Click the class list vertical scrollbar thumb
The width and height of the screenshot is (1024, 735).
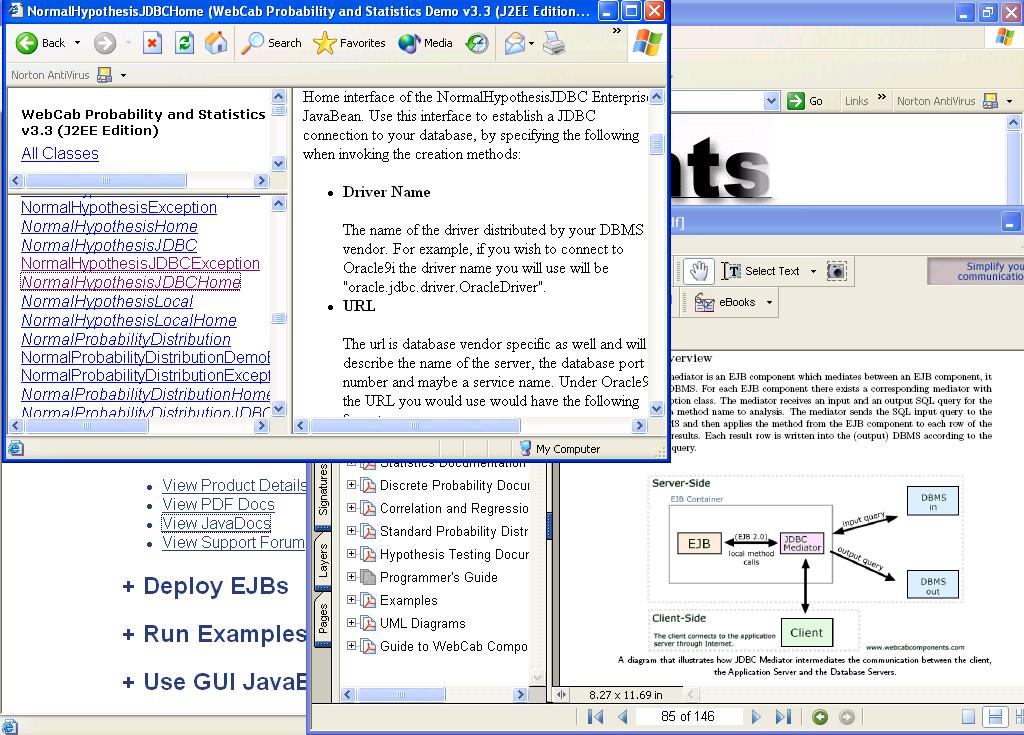tap(278, 318)
